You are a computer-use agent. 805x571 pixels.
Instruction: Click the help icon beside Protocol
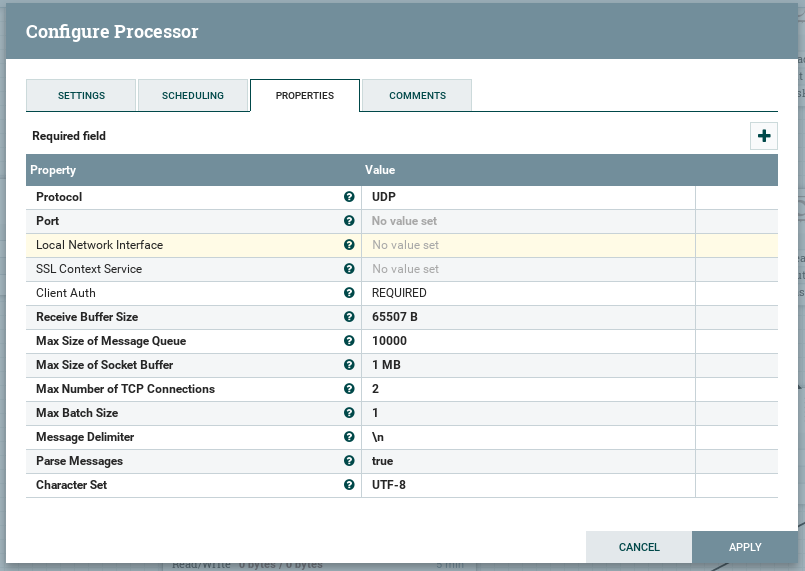[349, 197]
